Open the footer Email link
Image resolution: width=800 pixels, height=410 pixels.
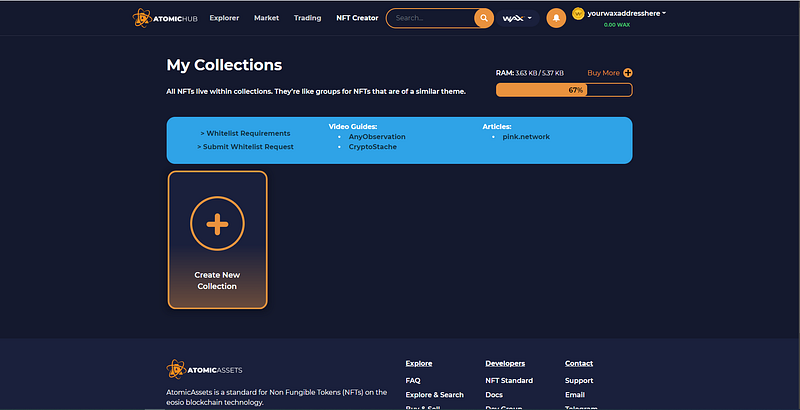coord(574,395)
